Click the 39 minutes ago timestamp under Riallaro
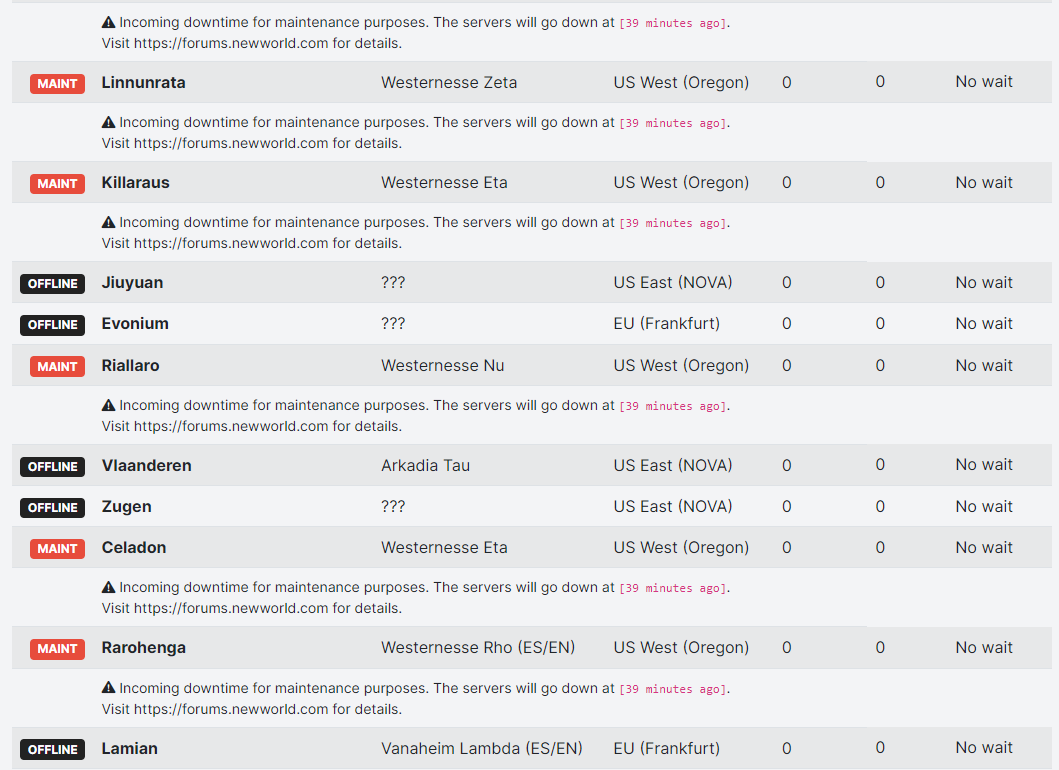This screenshot has width=1059, height=770. [673, 406]
